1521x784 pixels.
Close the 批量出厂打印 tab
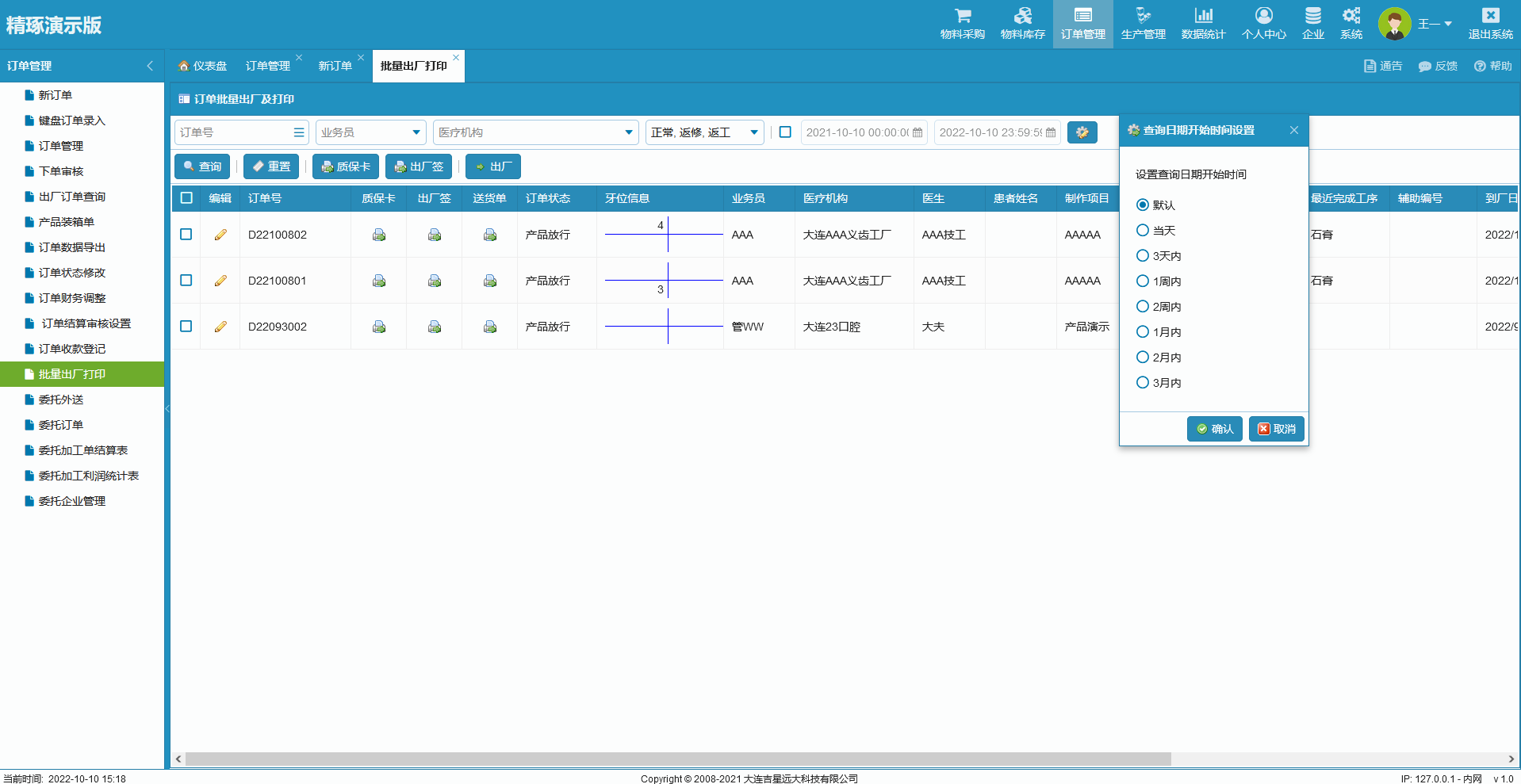[x=456, y=57]
